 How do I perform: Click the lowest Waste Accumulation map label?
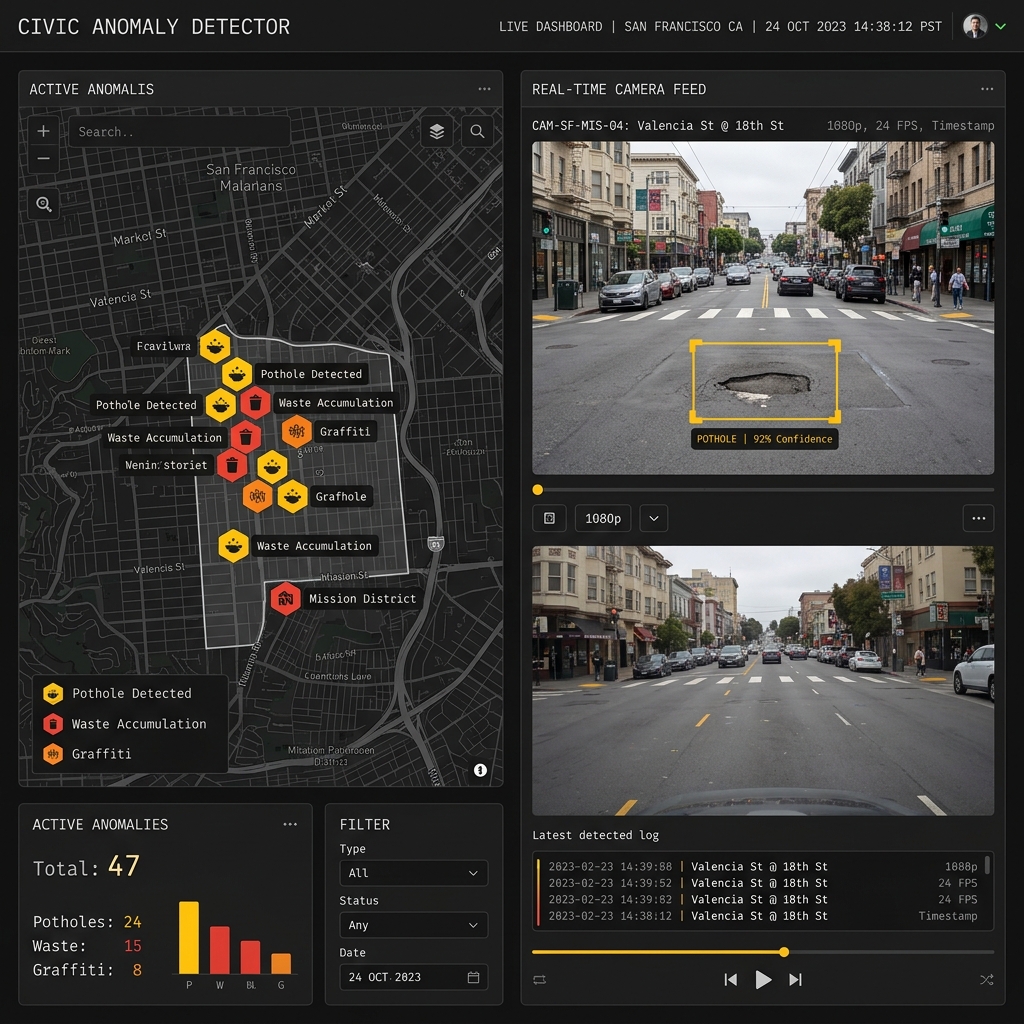point(314,546)
